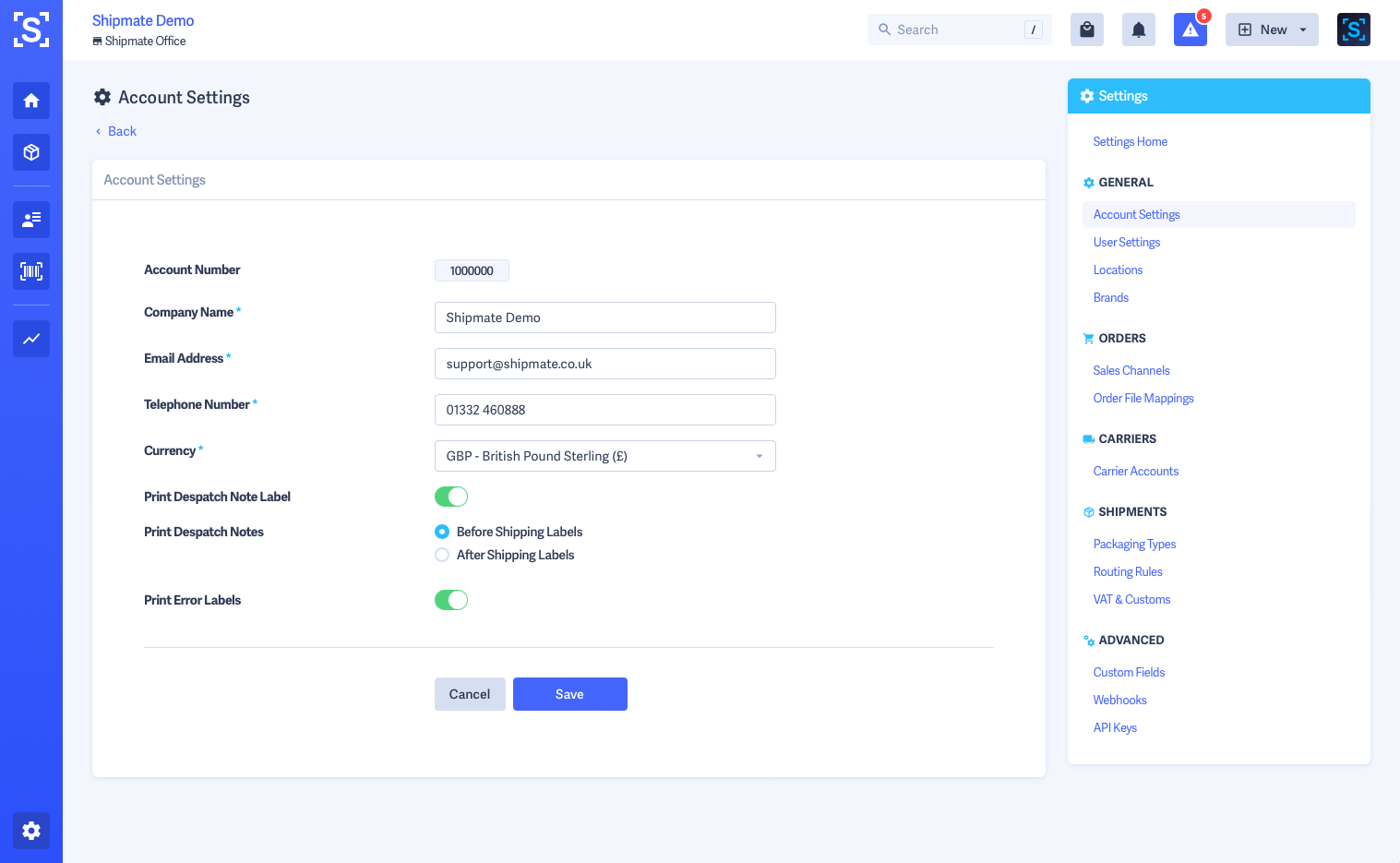Focus the Company Name field

(x=605, y=318)
